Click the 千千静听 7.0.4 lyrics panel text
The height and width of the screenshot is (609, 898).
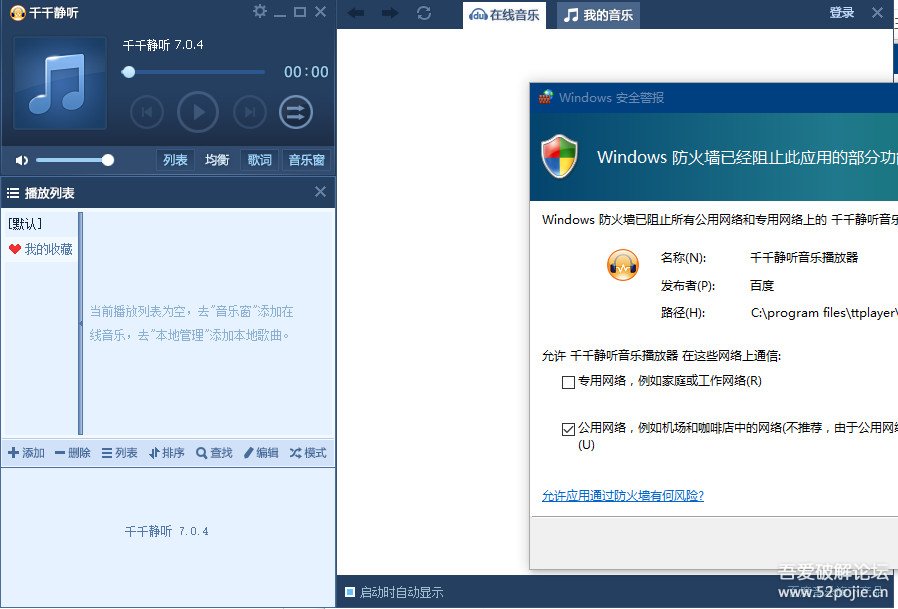coord(167,531)
